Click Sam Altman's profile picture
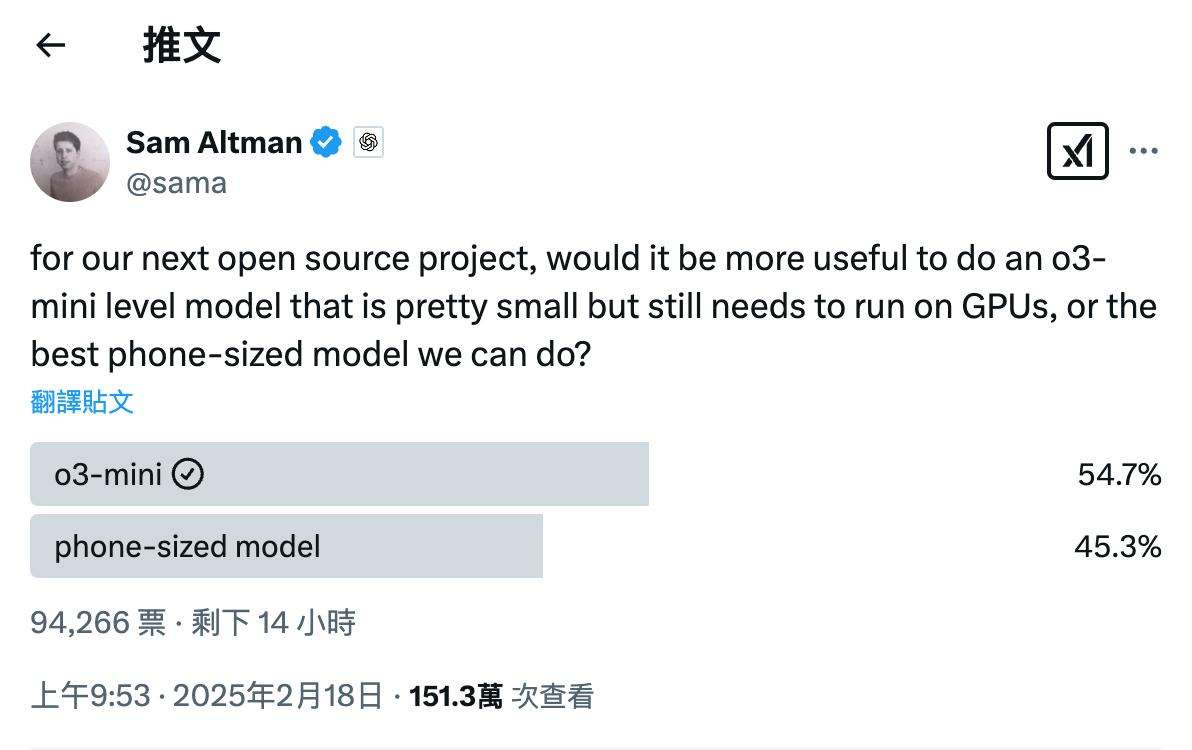This screenshot has height=750, width=1192. pyautogui.click(x=69, y=160)
